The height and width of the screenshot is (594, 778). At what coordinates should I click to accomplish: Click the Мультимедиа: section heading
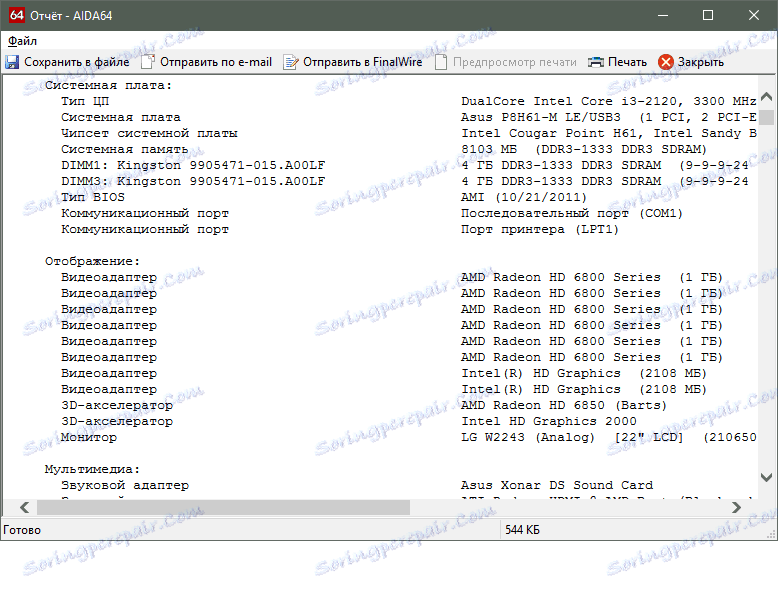92,469
